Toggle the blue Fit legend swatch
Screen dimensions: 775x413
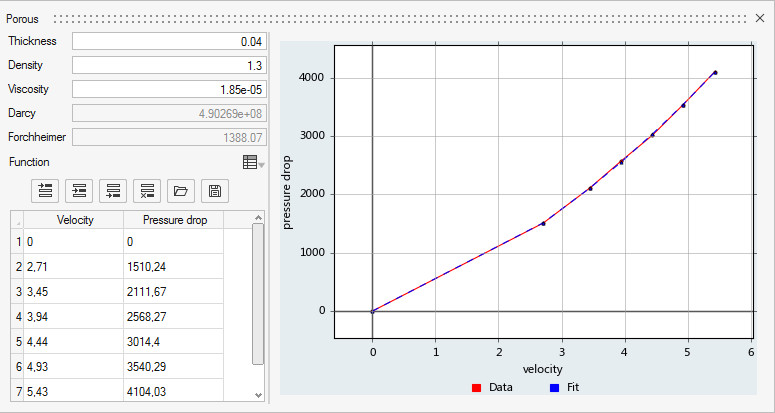555,388
